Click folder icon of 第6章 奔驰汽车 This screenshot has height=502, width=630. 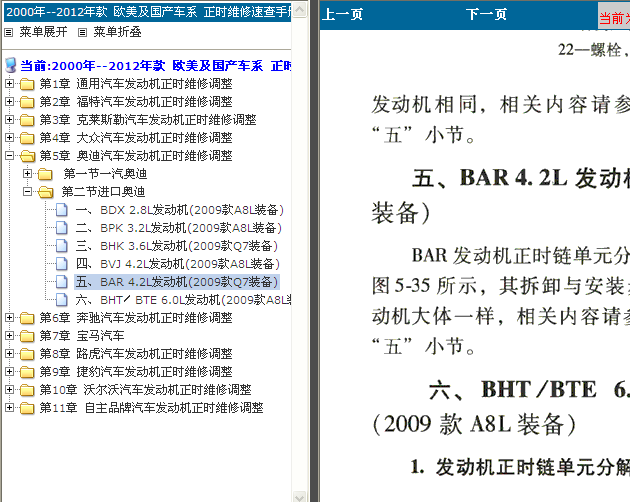tap(27, 318)
